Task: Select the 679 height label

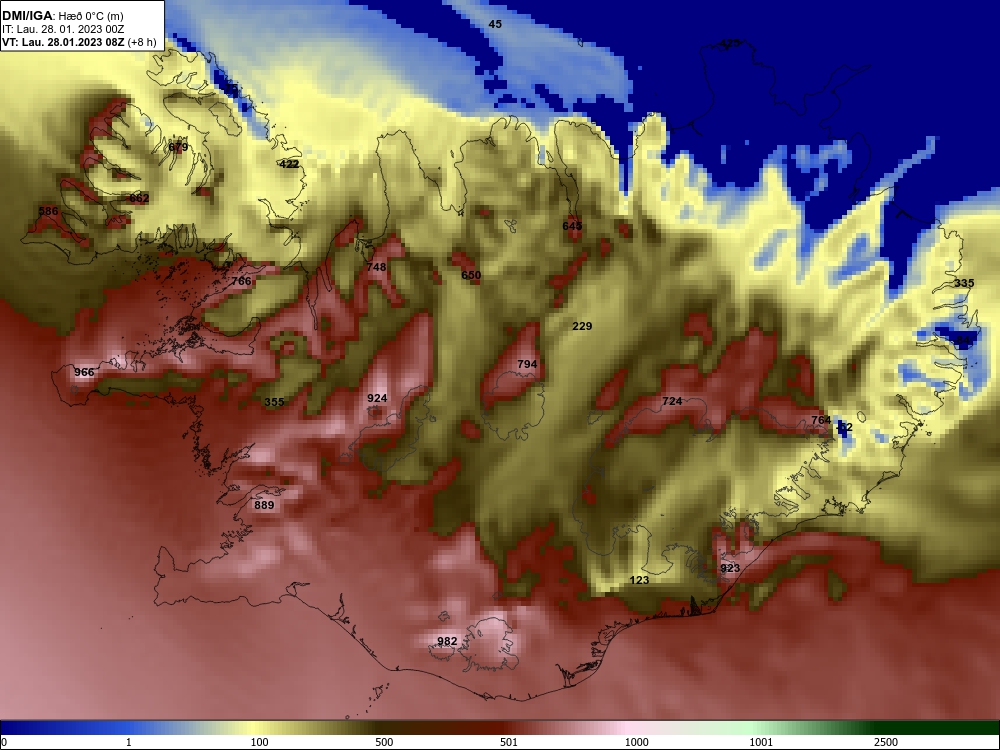Action: coord(178,147)
